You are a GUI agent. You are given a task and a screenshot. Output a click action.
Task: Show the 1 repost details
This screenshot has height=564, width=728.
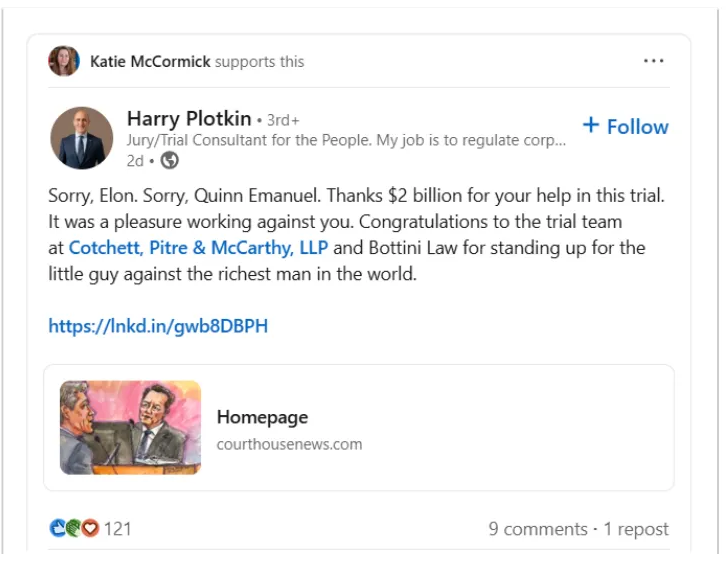[636, 529]
